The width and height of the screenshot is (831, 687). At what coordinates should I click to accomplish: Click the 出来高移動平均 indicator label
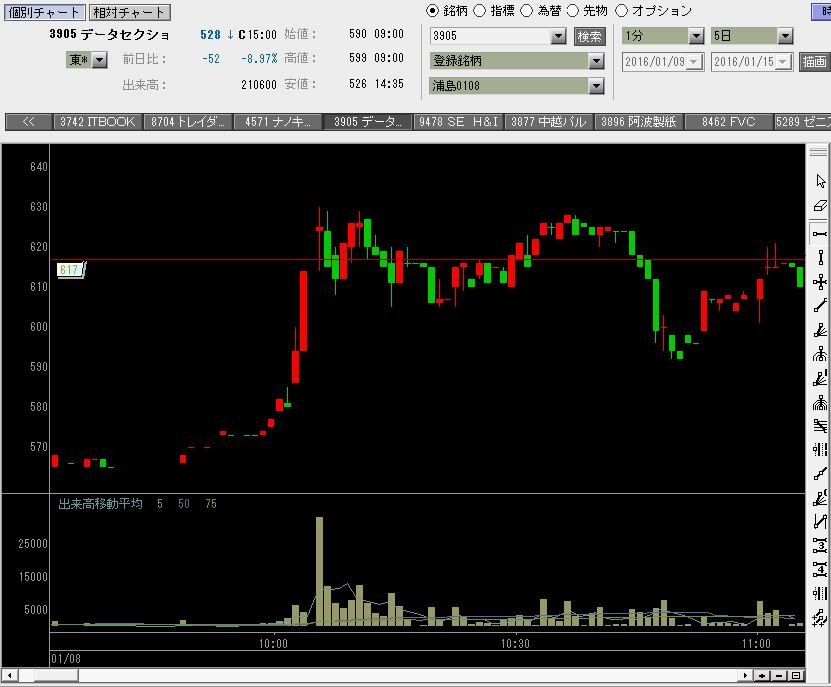(101, 504)
